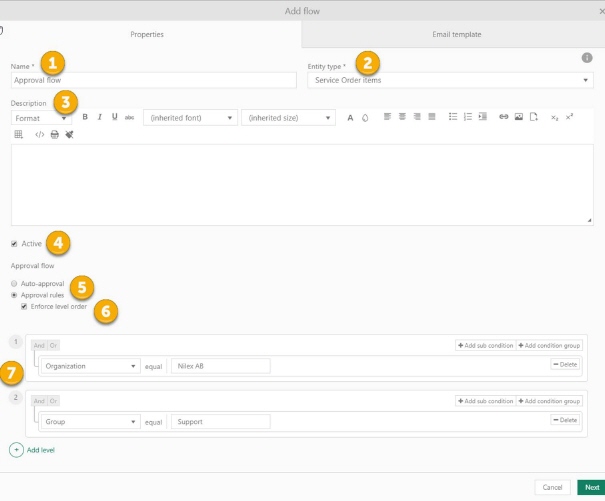Click Add sub condition in level 2
The height and width of the screenshot is (501, 605).
[485, 401]
